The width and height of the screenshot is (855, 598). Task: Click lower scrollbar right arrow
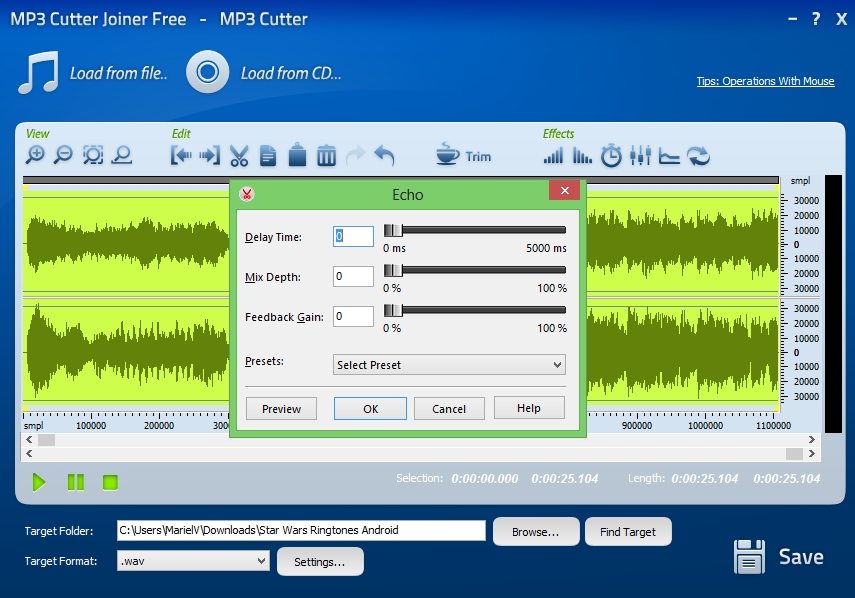click(811, 454)
